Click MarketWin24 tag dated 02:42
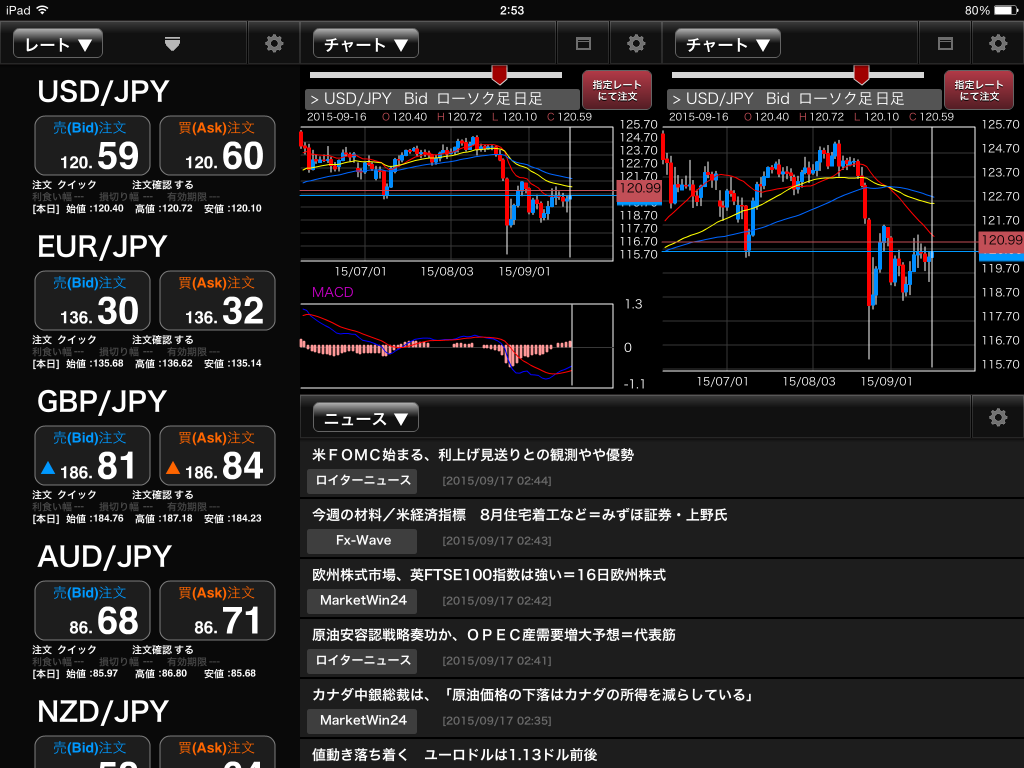The image size is (1024, 768). [362, 601]
